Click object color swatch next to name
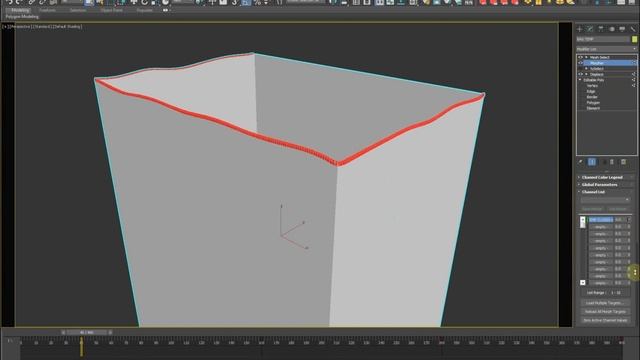The width and height of the screenshot is (640, 360). click(634, 39)
